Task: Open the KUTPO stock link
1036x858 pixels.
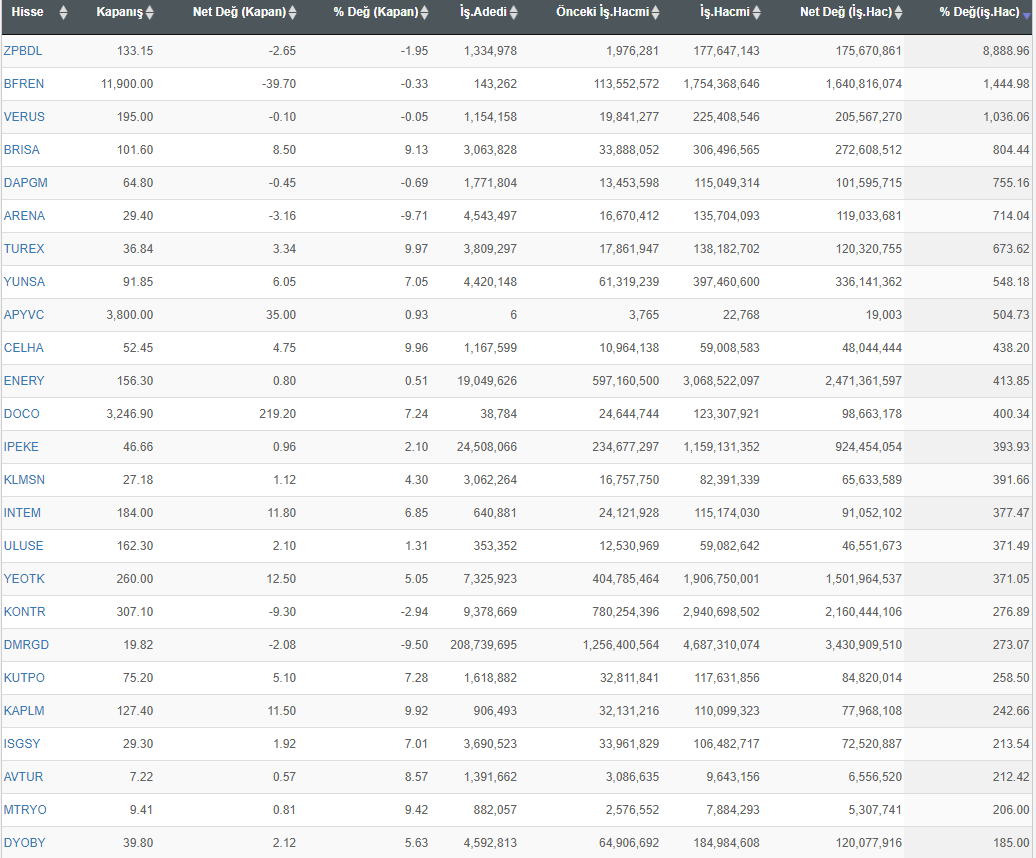Action: pos(24,678)
